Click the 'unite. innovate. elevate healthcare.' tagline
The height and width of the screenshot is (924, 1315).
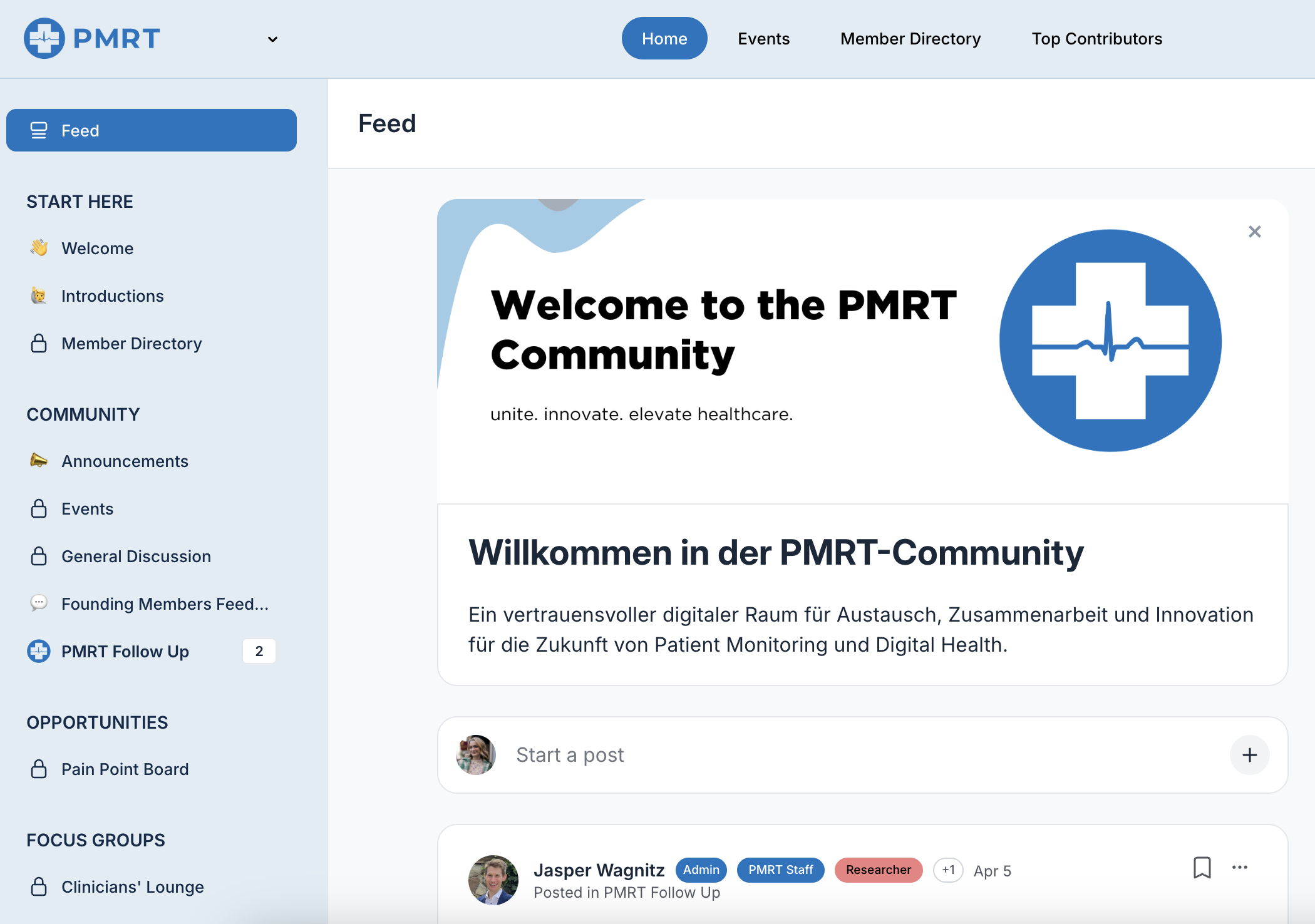coord(642,414)
